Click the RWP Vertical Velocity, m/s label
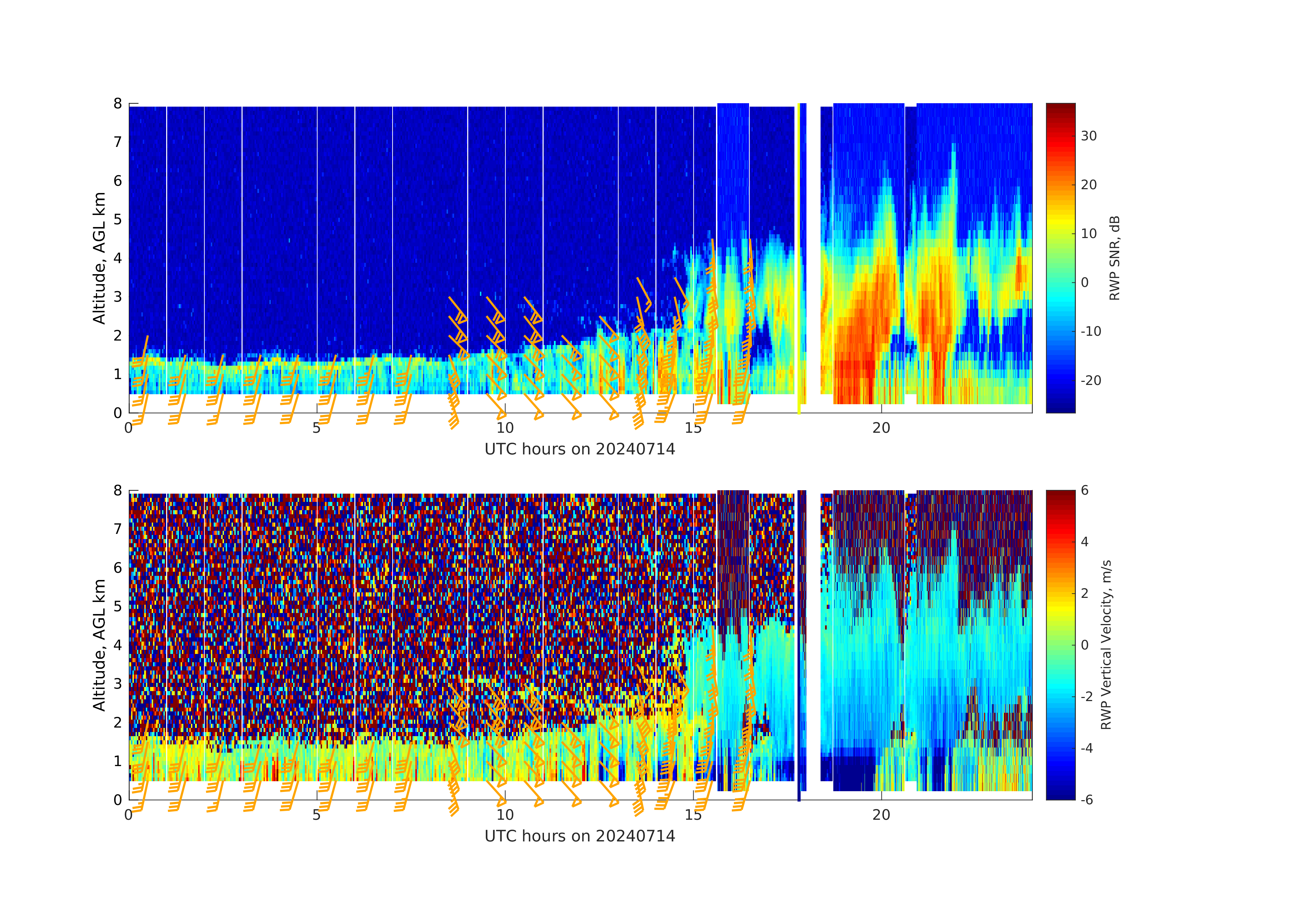This screenshot has width=1316, height=903. 1106,644
